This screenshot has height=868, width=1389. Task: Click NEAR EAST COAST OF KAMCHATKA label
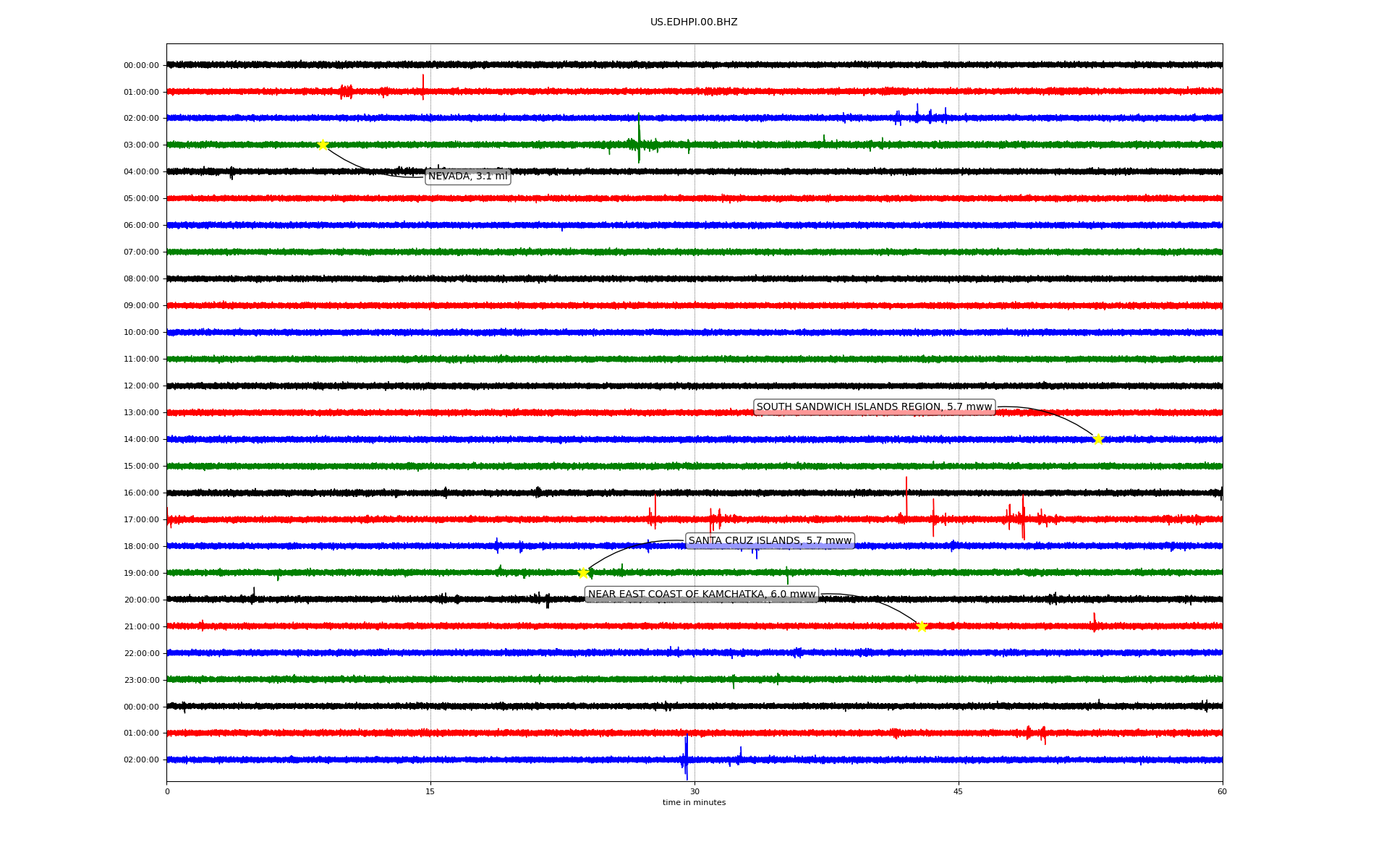701,595
